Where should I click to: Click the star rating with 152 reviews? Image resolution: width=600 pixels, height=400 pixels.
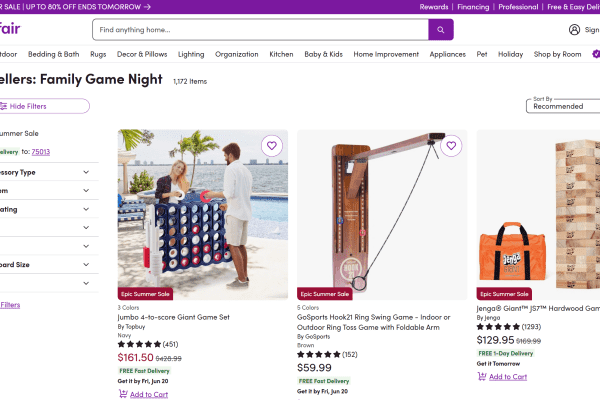(327, 354)
